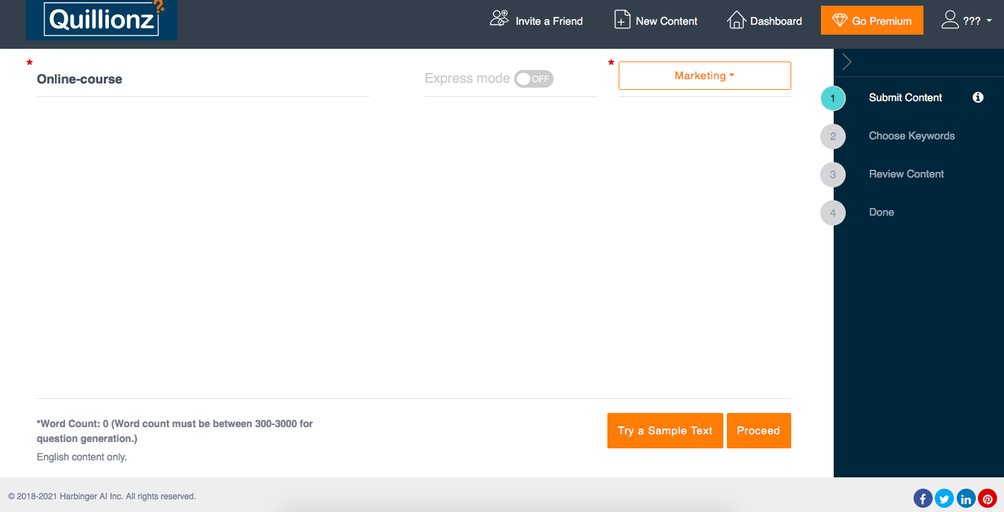Go to the Review Content step
This screenshot has height=512, width=1004.
[x=906, y=174]
